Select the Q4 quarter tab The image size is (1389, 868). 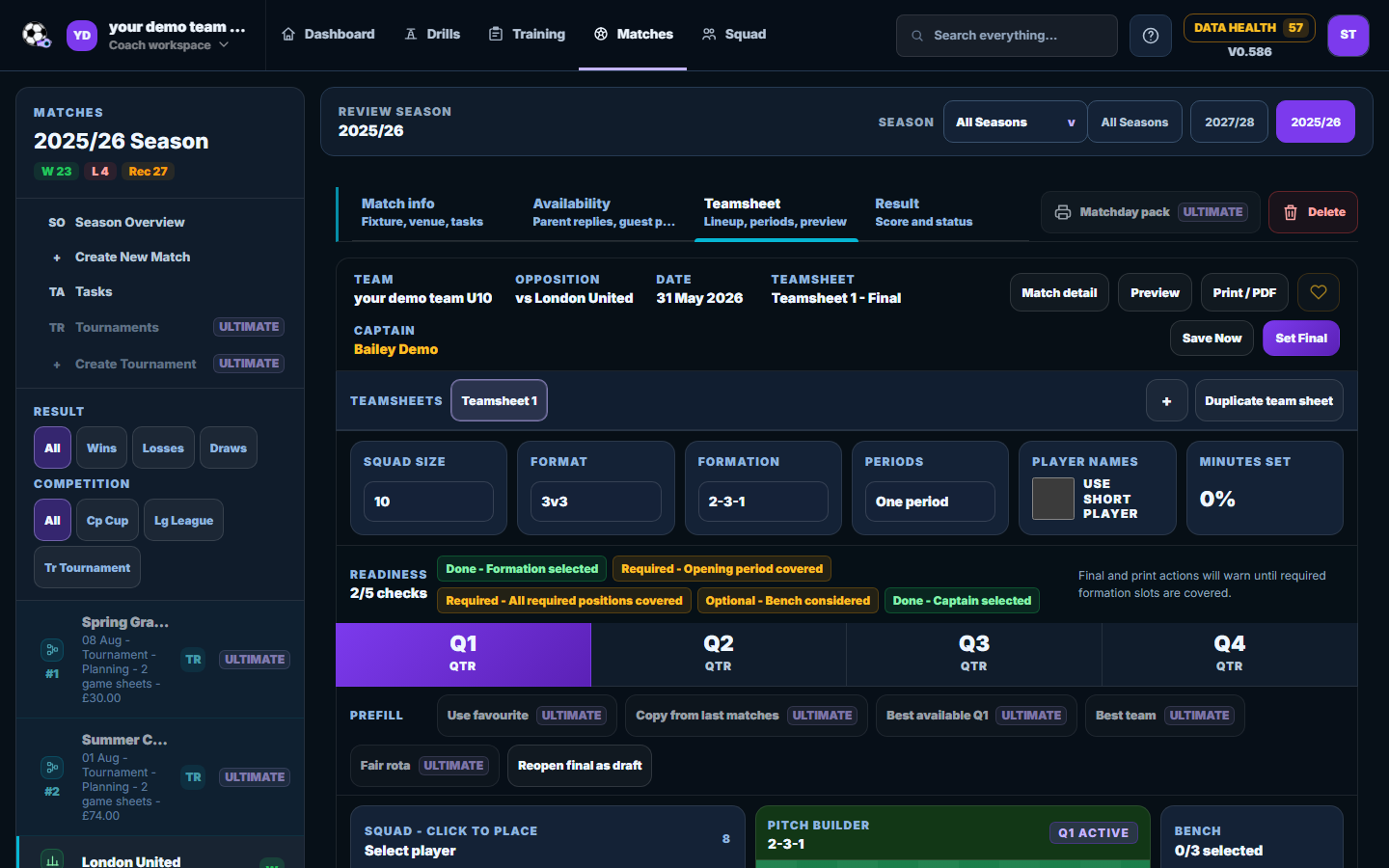(1230, 654)
